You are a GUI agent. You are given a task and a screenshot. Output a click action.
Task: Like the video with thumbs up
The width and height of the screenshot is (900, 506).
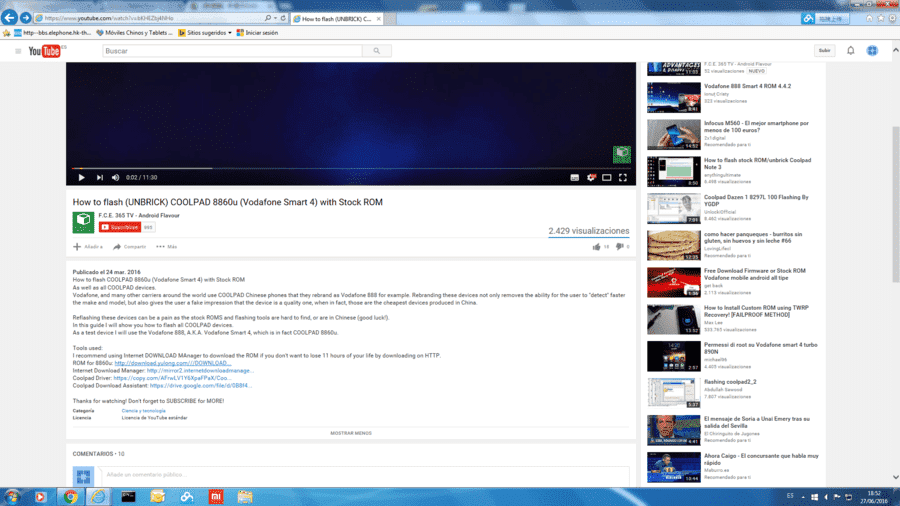(x=596, y=247)
